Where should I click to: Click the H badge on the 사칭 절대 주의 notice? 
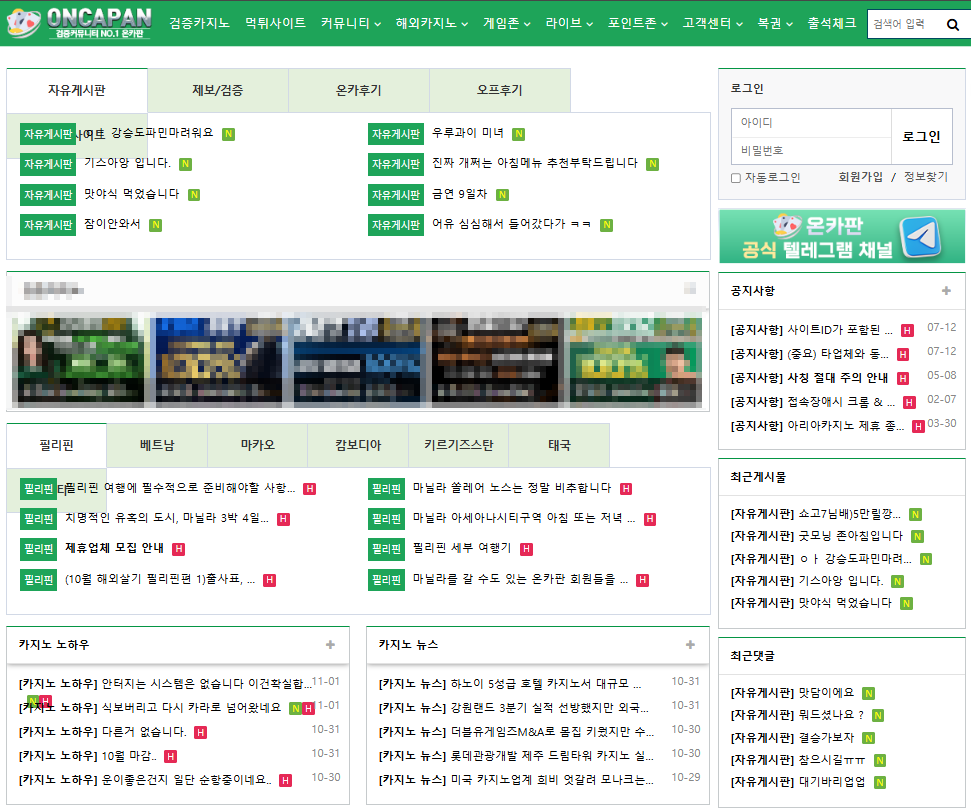[x=903, y=378]
